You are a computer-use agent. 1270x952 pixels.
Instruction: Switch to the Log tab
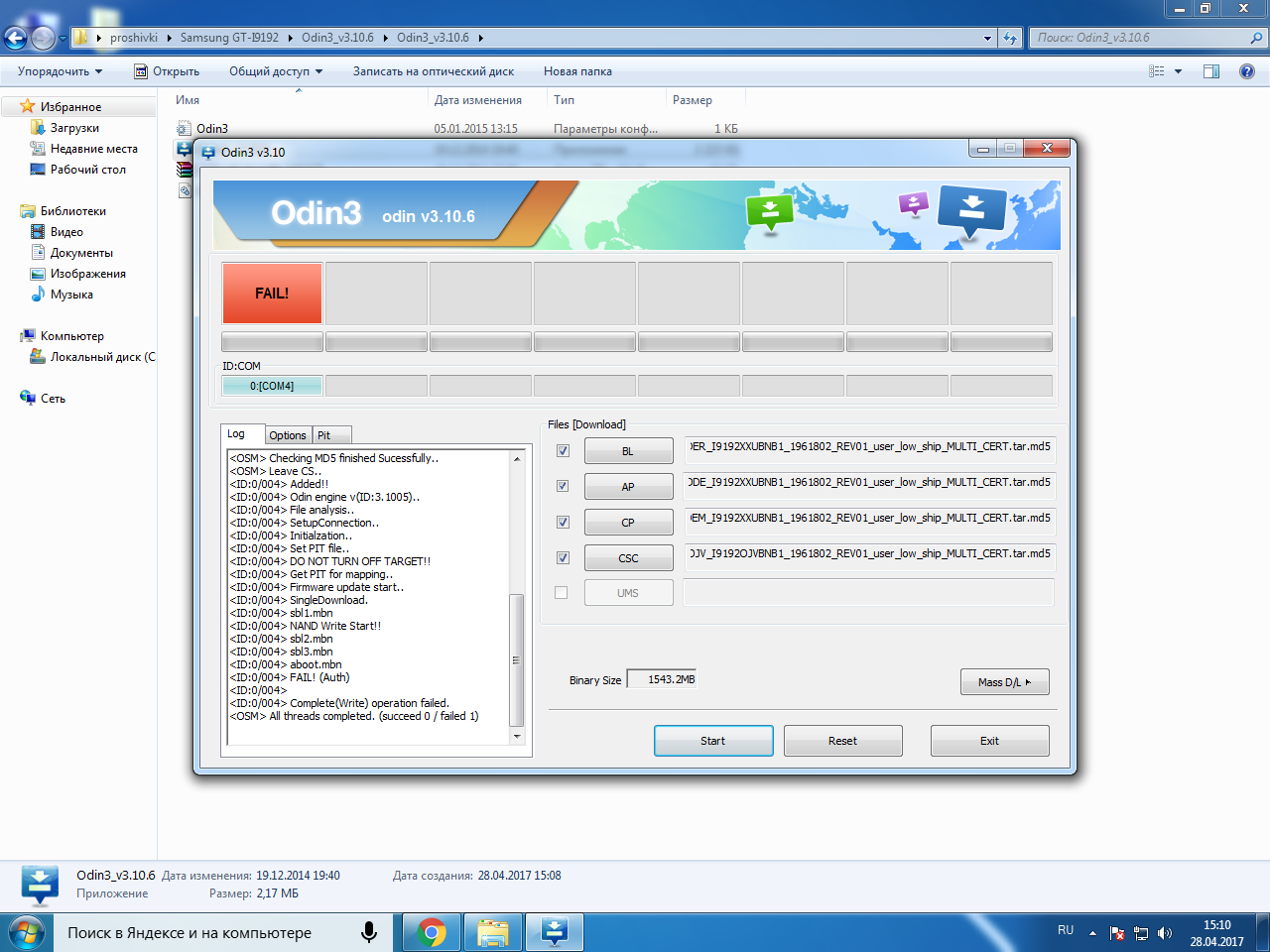[242, 434]
